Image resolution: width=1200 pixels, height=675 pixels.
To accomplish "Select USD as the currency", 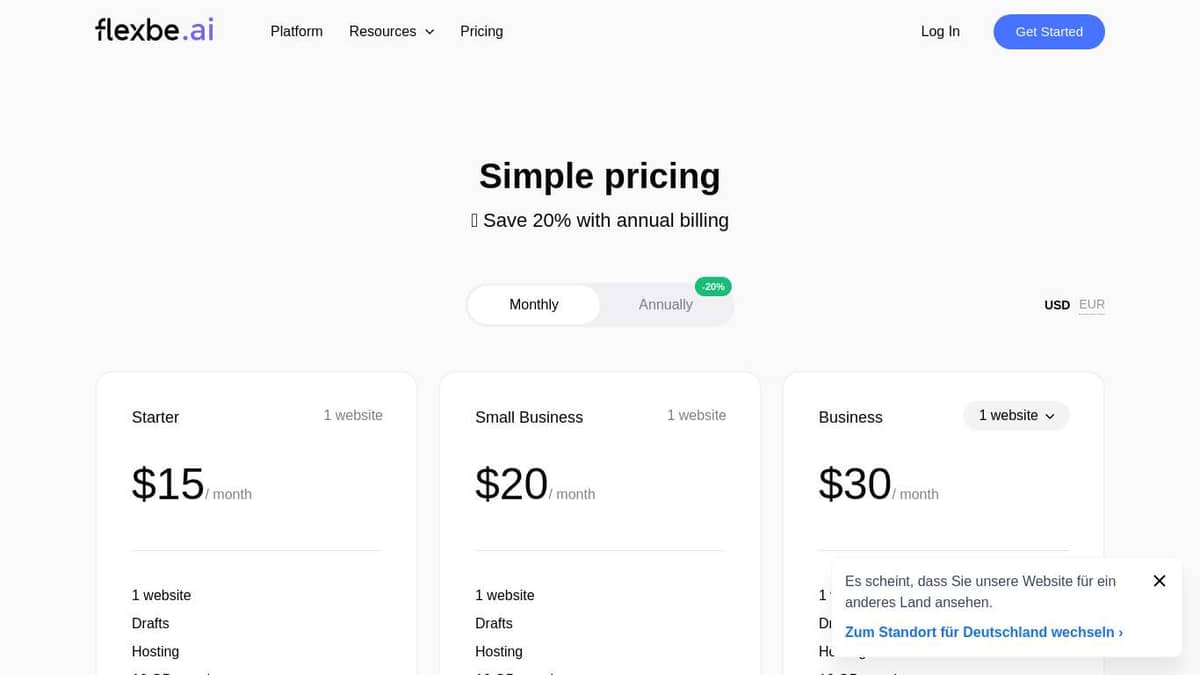I will tap(1056, 304).
